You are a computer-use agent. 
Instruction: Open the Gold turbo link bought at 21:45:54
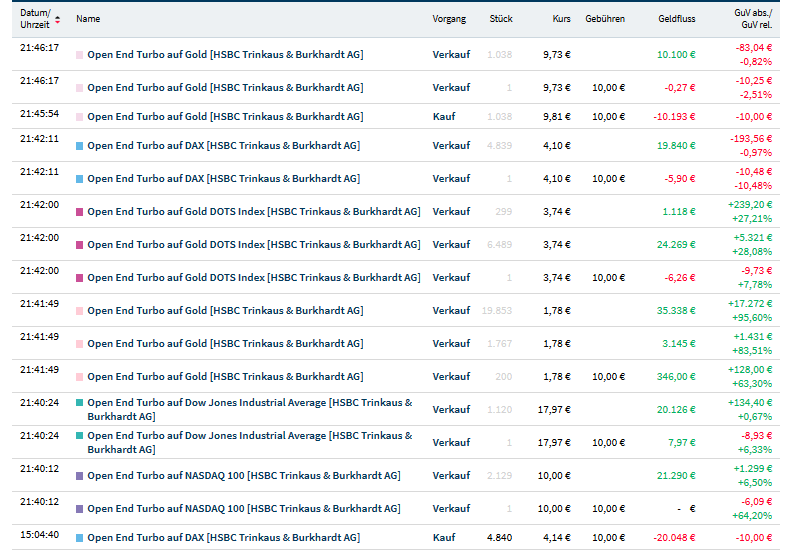(225, 117)
